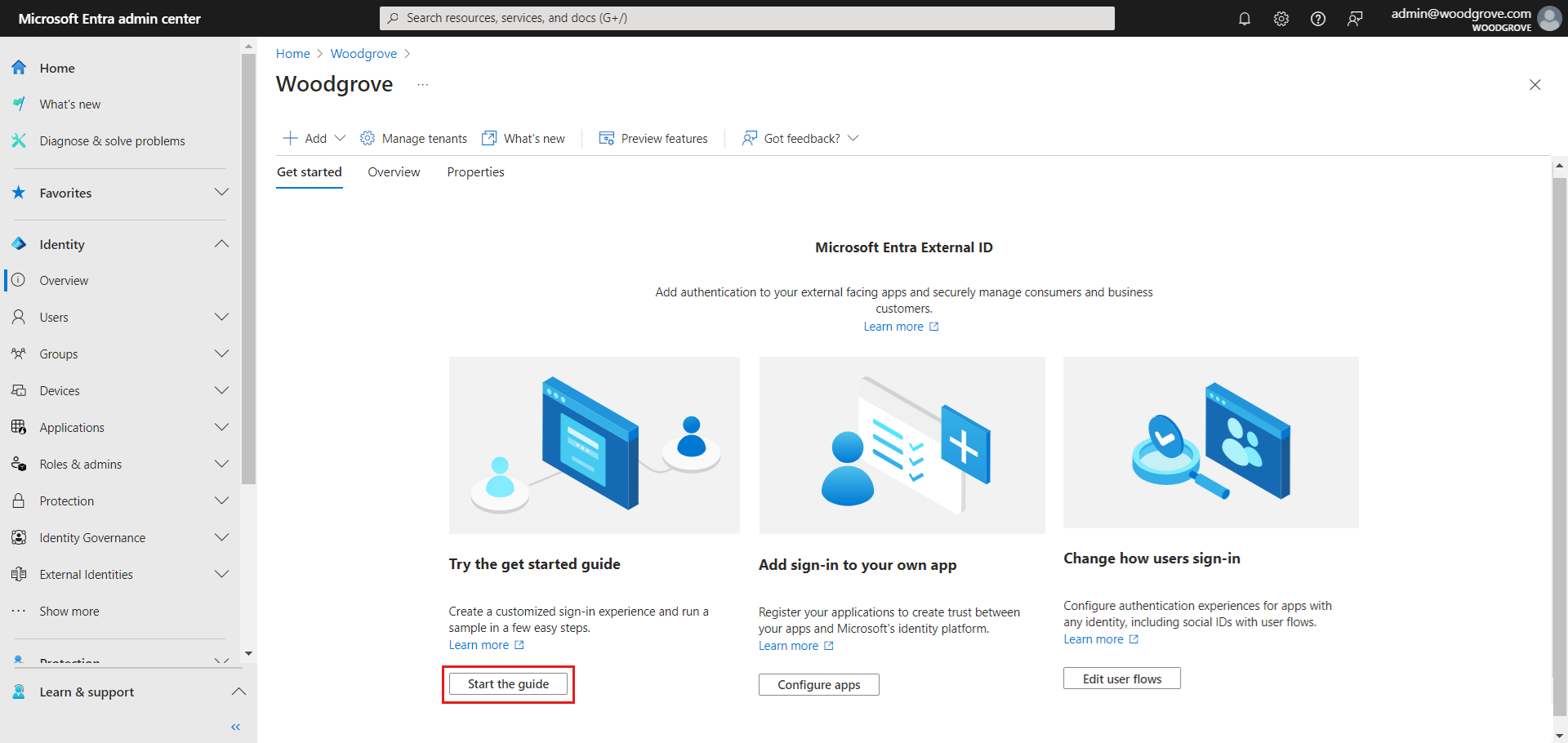Click the Edit user flows button
This screenshot has height=743, width=1568.
pyautogui.click(x=1121, y=678)
